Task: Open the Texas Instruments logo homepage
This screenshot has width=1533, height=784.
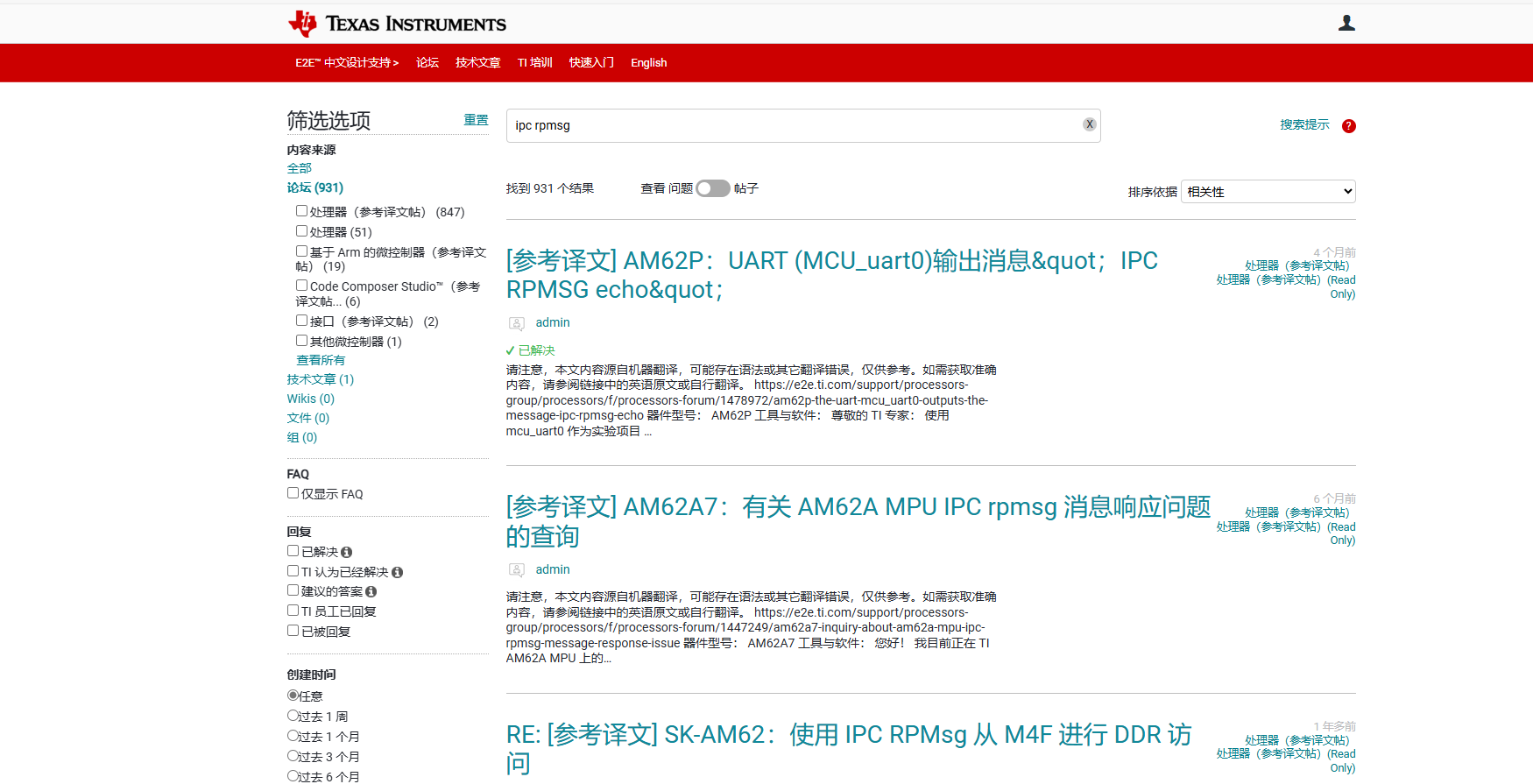Action: 397,24
